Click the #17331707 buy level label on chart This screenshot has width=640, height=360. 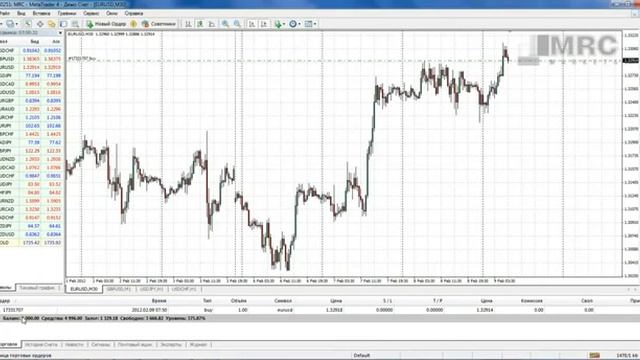coord(82,59)
